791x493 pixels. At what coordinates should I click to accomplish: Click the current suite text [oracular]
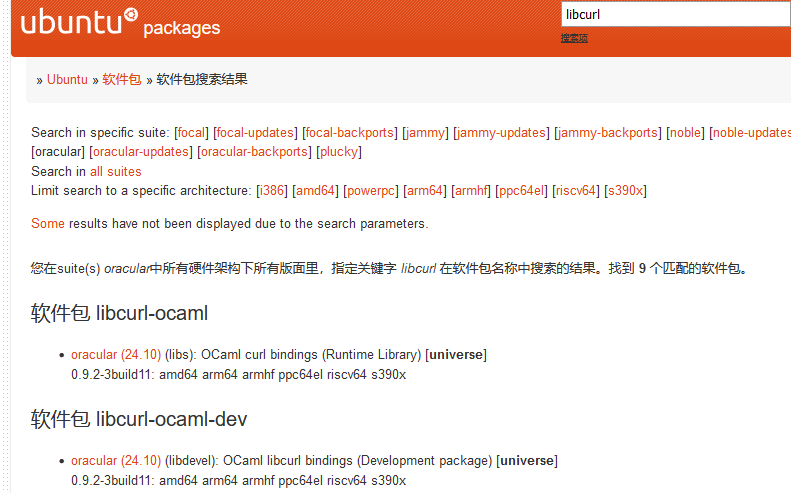[58, 152]
